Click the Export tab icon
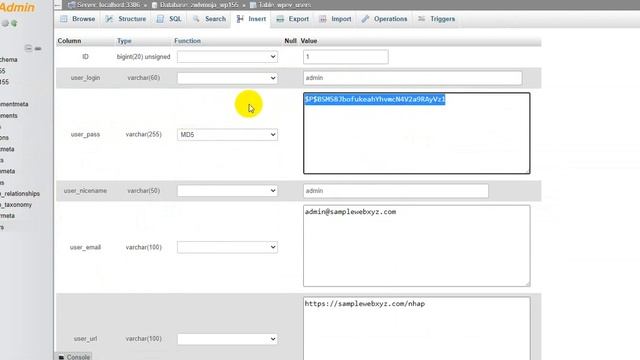This screenshot has width=640, height=360. tap(280, 19)
